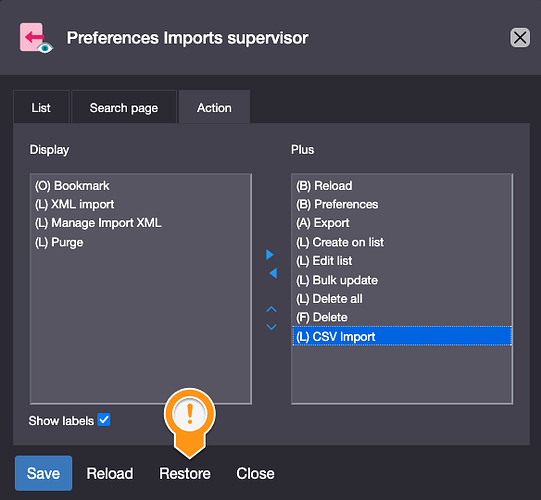Image resolution: width=541 pixels, height=500 pixels.
Task: Click the Close text button
Action: pyautogui.click(x=255, y=473)
